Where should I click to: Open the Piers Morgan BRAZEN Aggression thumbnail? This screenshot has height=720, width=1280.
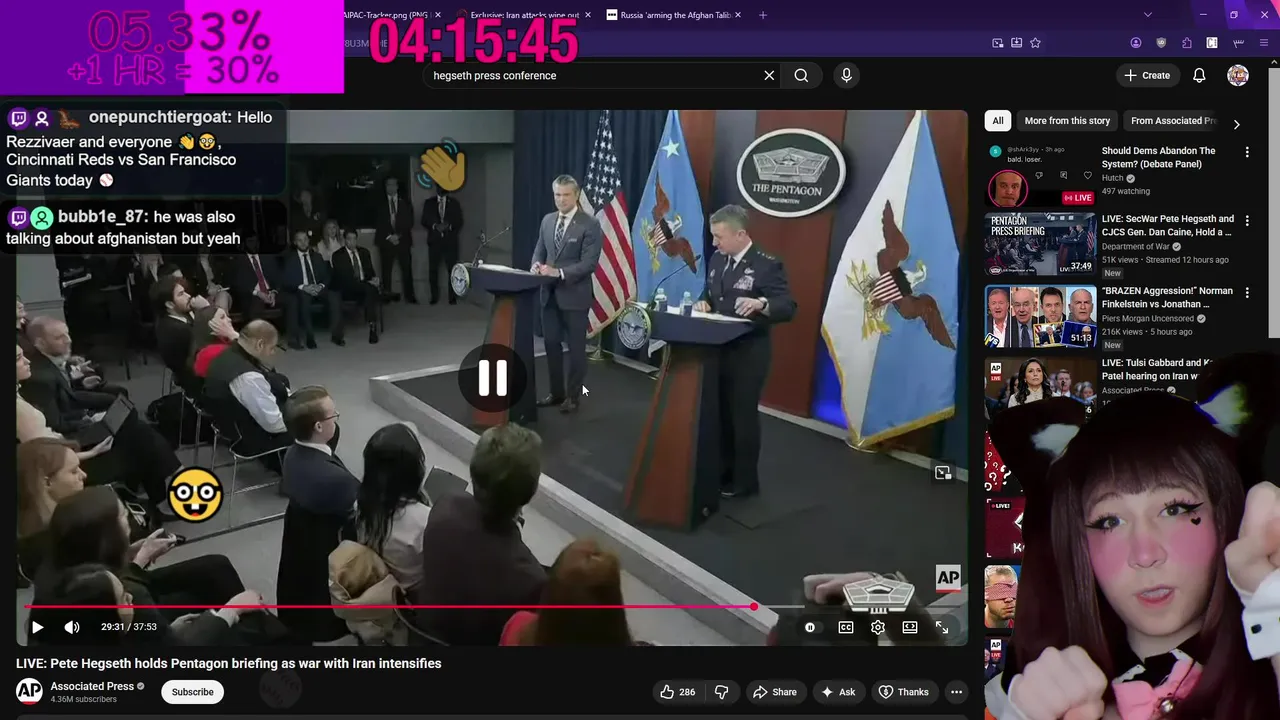point(1040,316)
